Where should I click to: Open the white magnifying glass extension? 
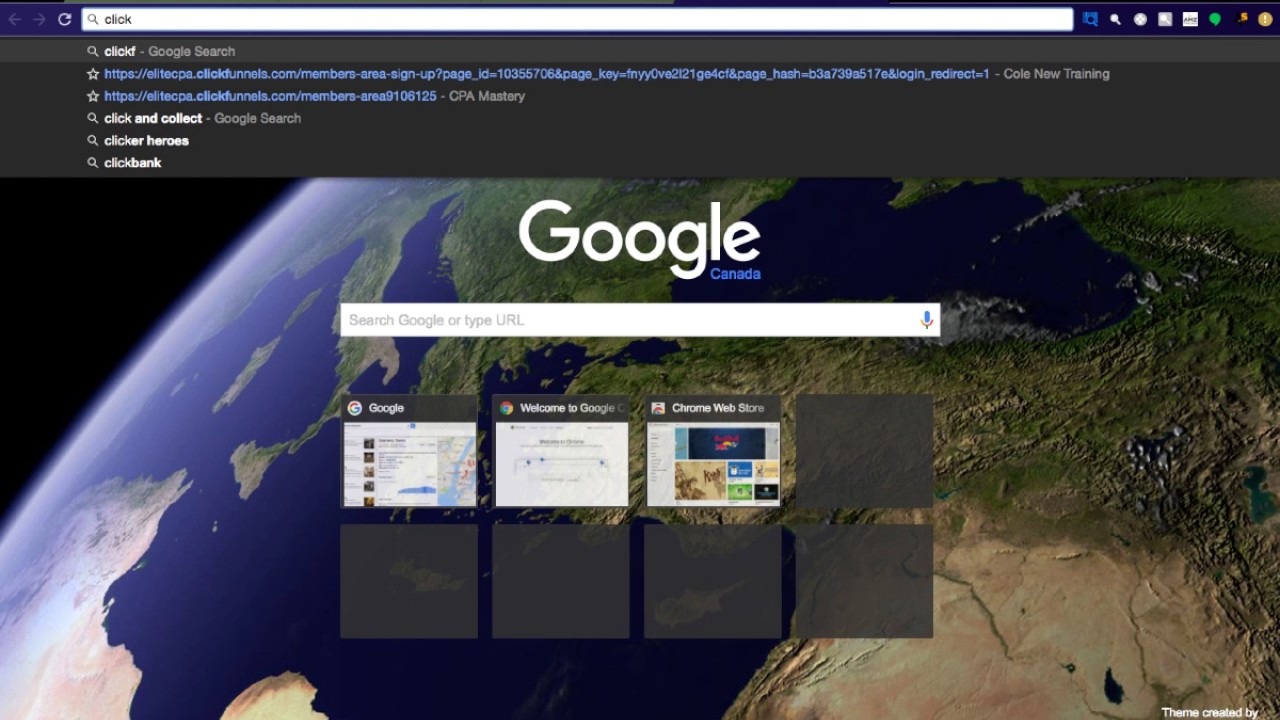[x=1115, y=19]
